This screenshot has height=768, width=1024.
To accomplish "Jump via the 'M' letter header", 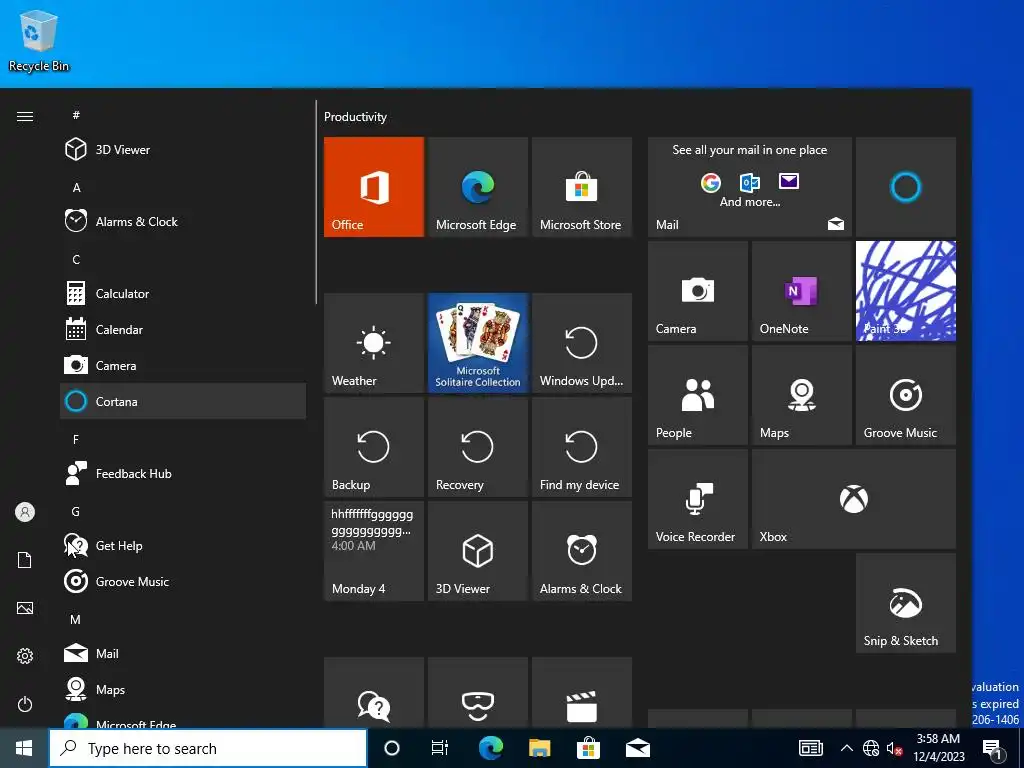I will [76, 619].
